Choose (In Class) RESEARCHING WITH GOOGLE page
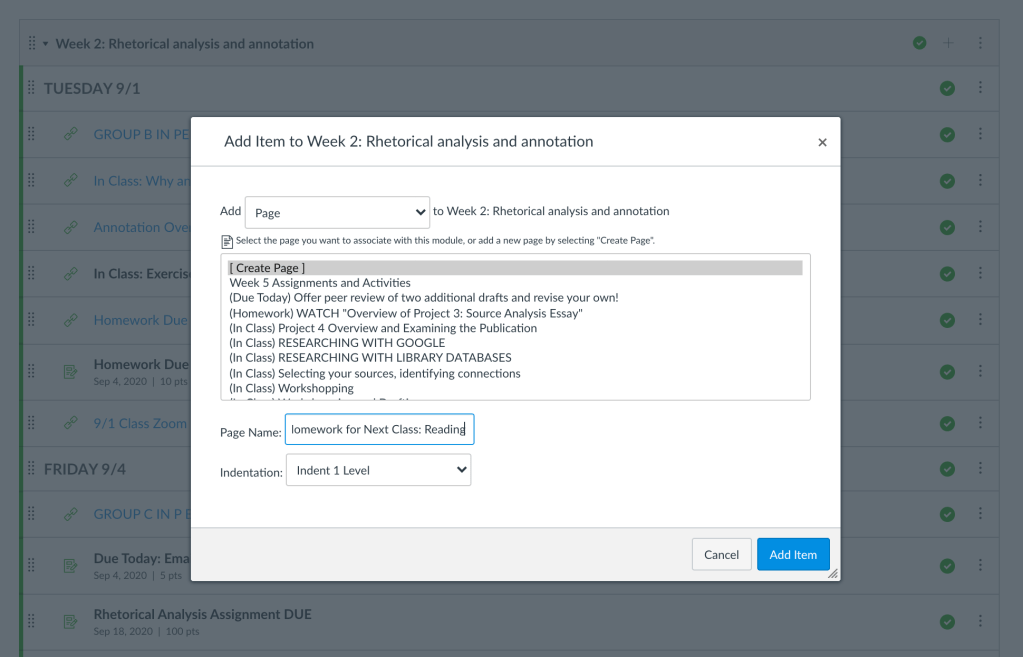 point(337,343)
